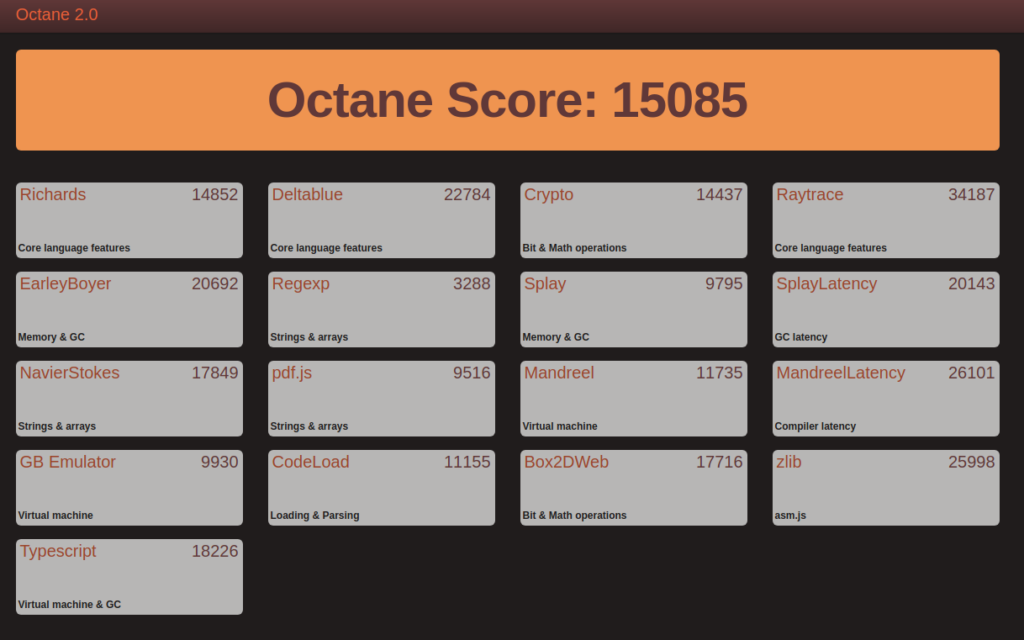Click 'Memory & GC' under EarleyBoyer
1024x640 pixels.
[51, 337]
